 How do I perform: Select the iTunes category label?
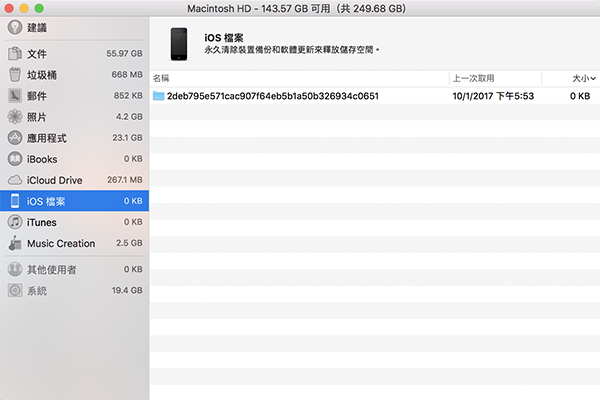click(41, 222)
